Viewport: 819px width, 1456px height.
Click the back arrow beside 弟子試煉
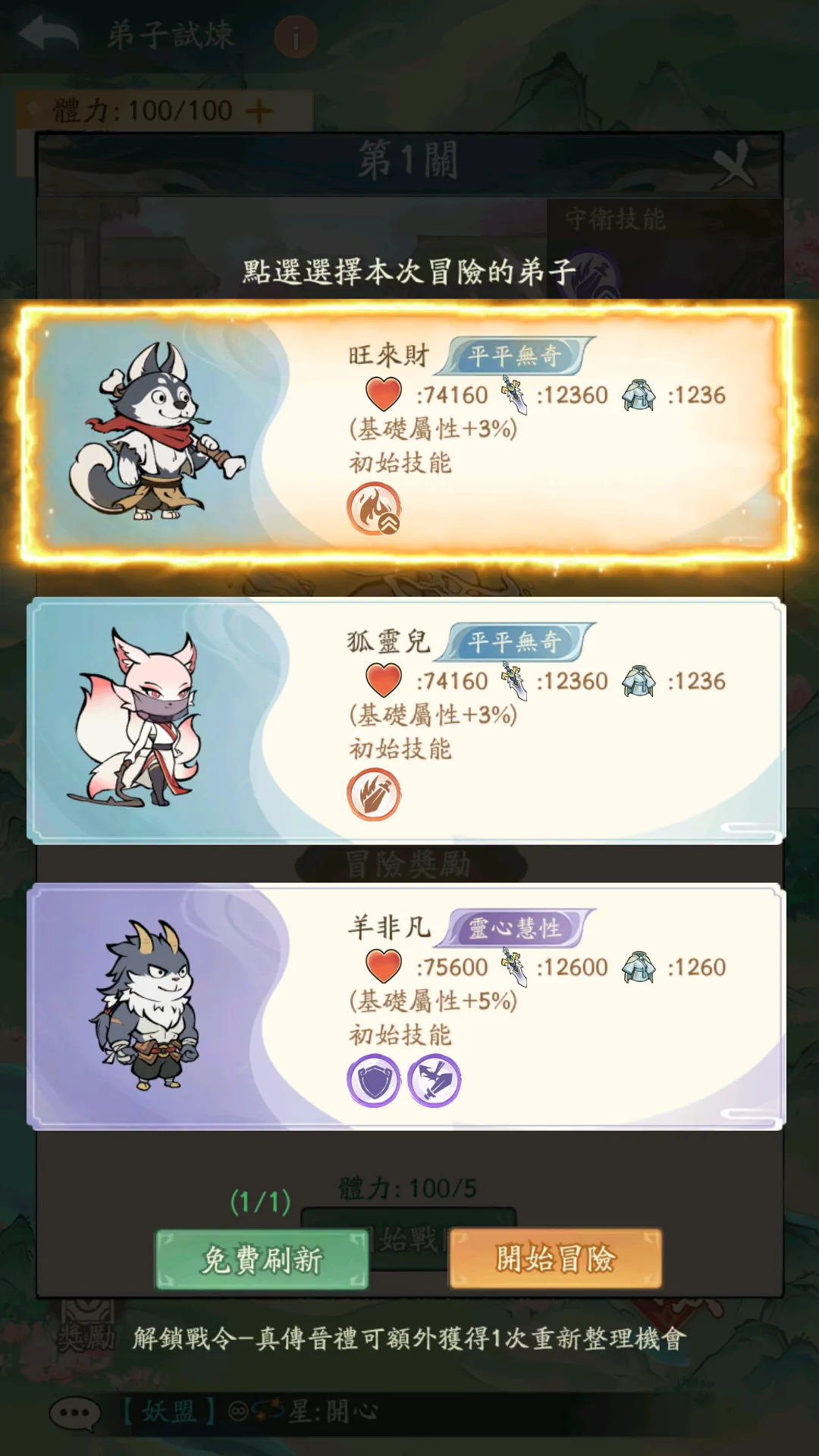(x=49, y=34)
